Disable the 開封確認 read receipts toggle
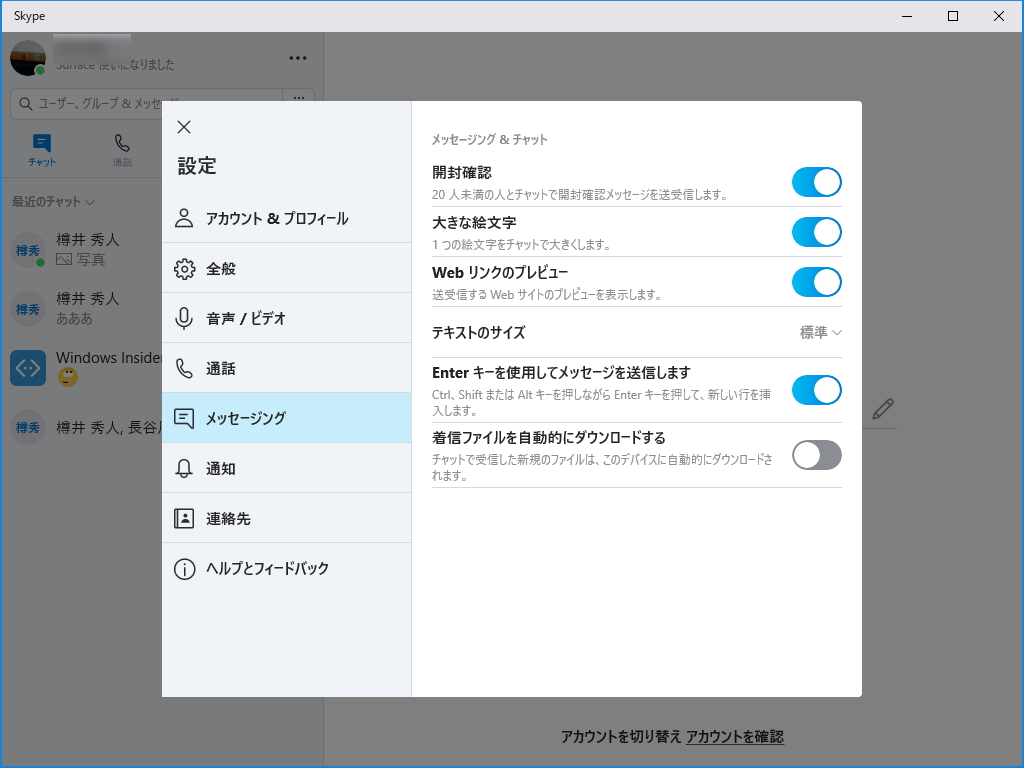Screen dimensions: 1024x768 click(816, 182)
